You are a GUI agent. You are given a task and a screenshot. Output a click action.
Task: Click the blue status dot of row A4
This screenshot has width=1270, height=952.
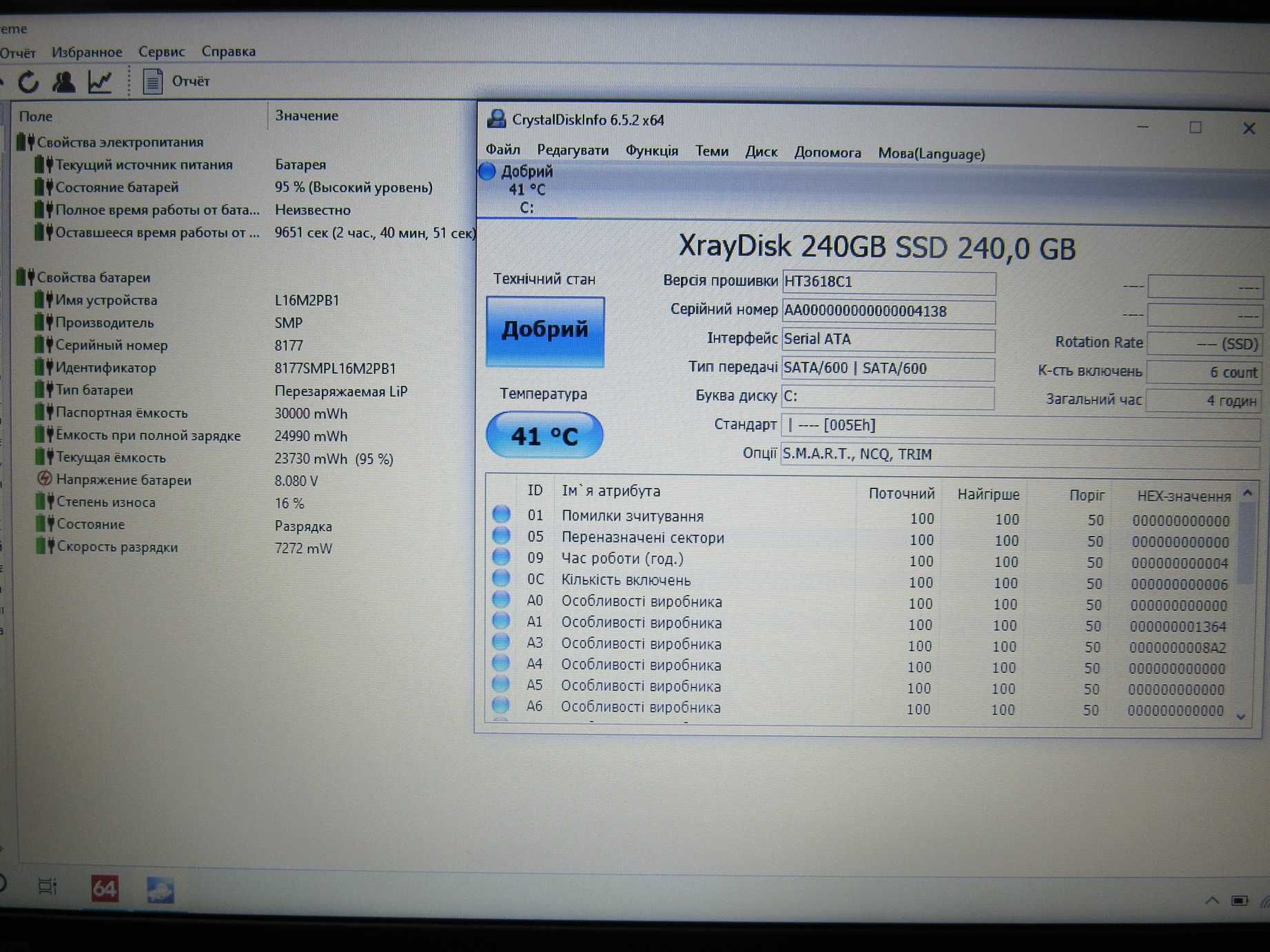(501, 663)
